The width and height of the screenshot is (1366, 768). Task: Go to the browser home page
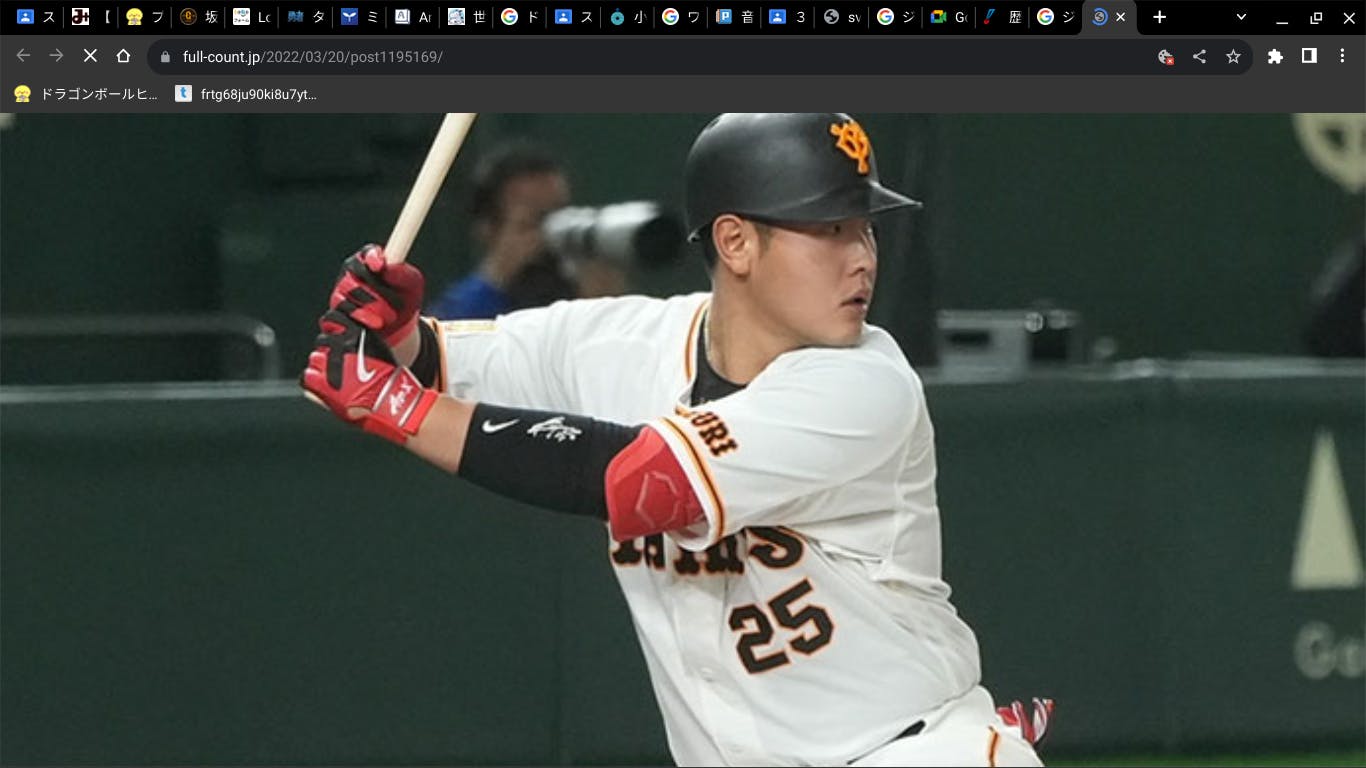pos(123,56)
